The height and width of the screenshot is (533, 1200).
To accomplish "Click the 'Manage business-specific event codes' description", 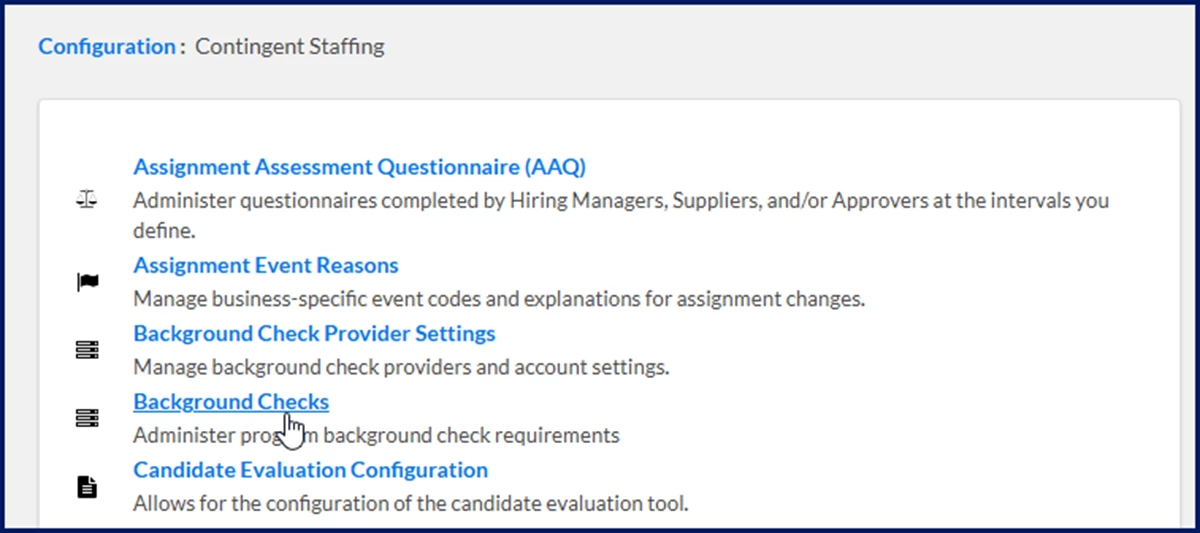I will [498, 298].
